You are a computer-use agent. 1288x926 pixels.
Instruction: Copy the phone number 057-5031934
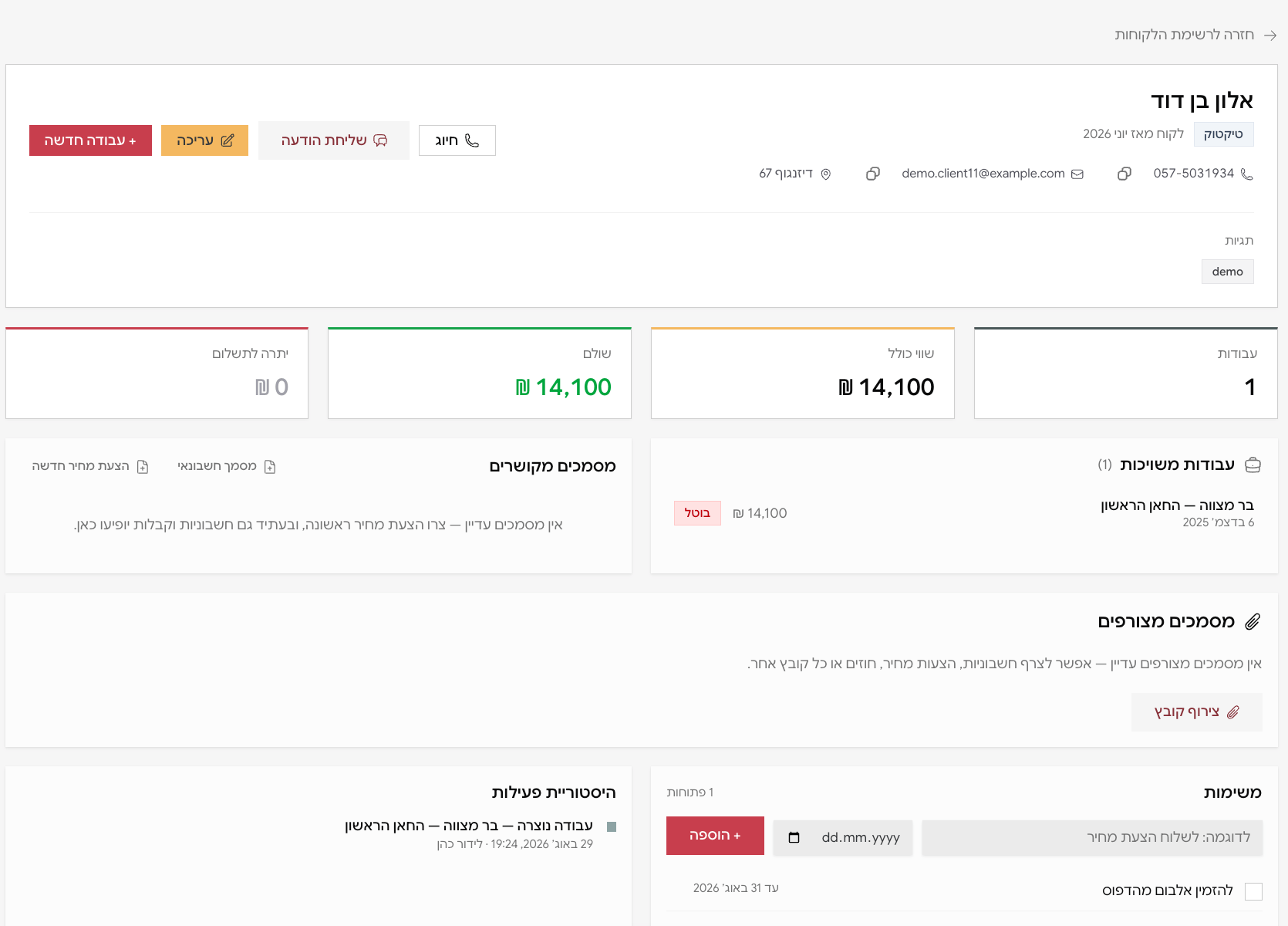pos(1124,174)
